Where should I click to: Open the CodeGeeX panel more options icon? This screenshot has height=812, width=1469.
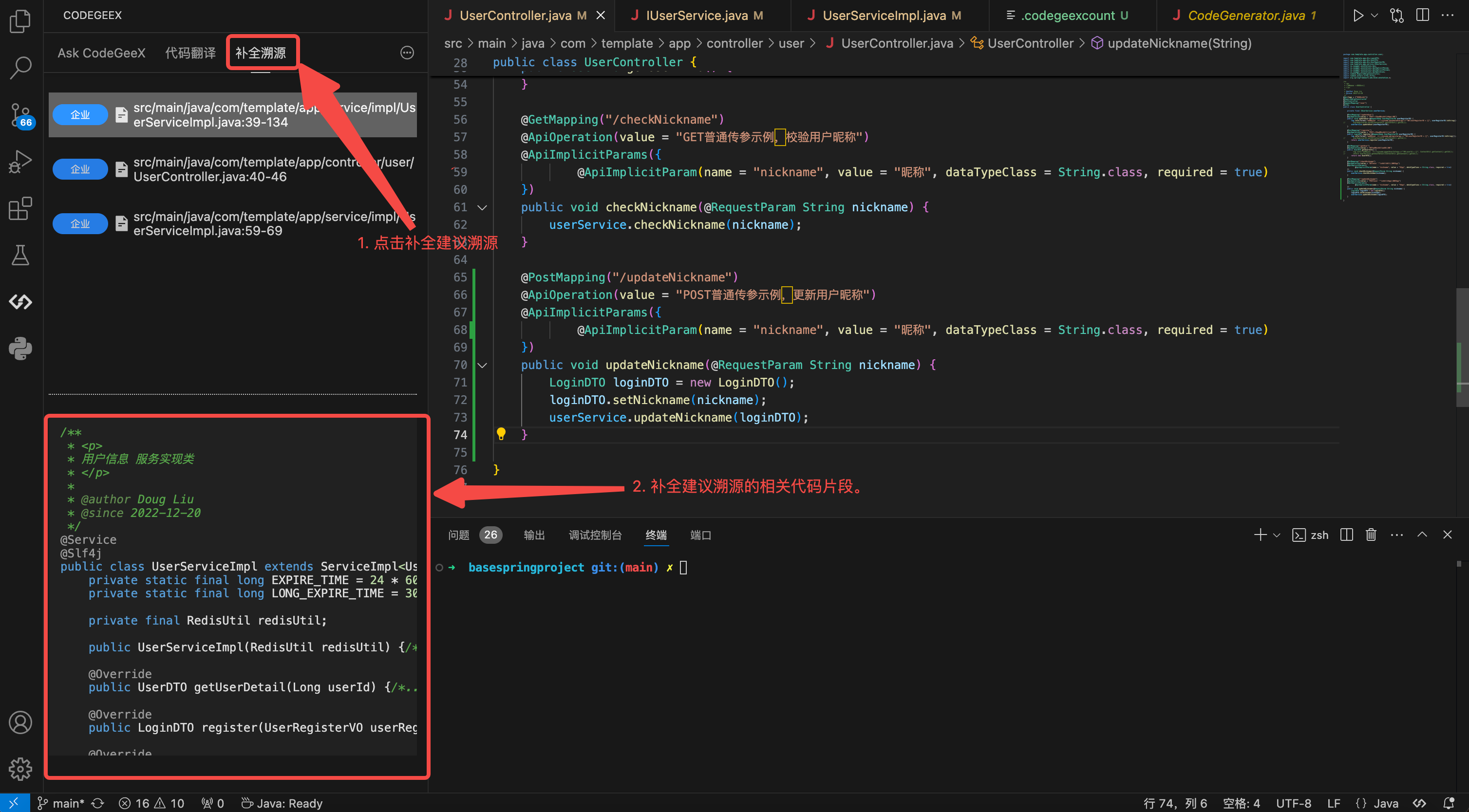407,53
